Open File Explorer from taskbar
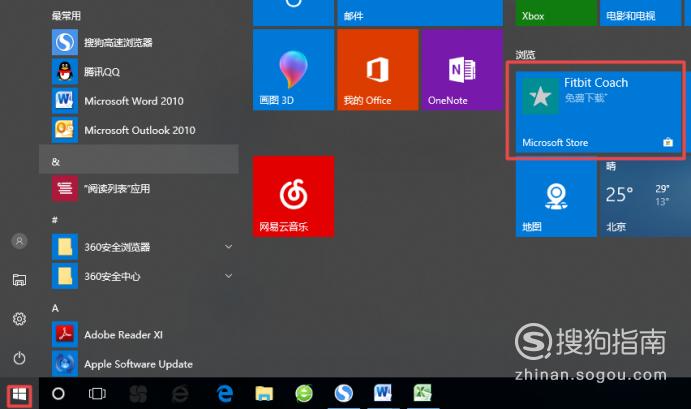Viewport: 691px width, 409px height. [264, 394]
